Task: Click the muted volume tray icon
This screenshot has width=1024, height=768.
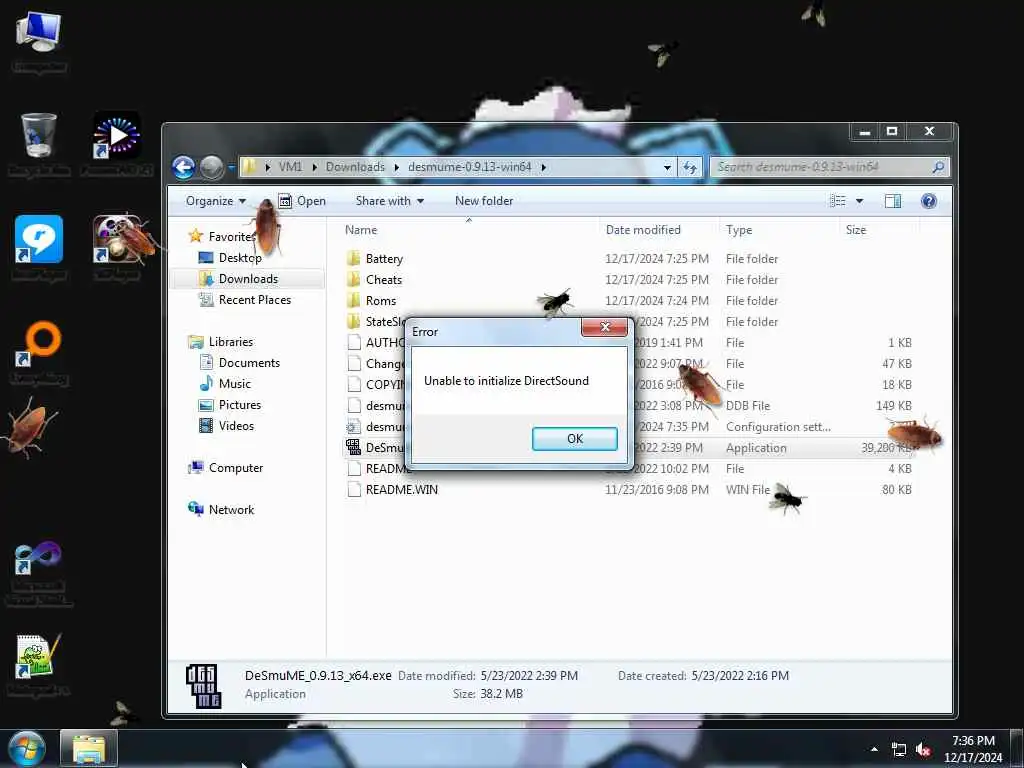Action: click(923, 750)
